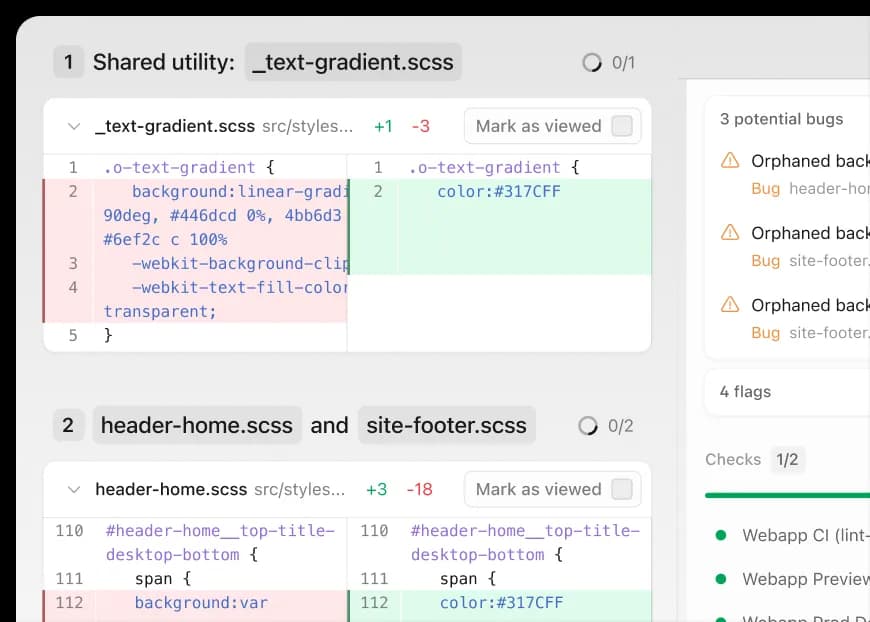Click the 0/1 progress circle icon
The height and width of the screenshot is (622, 870).
pyautogui.click(x=591, y=63)
